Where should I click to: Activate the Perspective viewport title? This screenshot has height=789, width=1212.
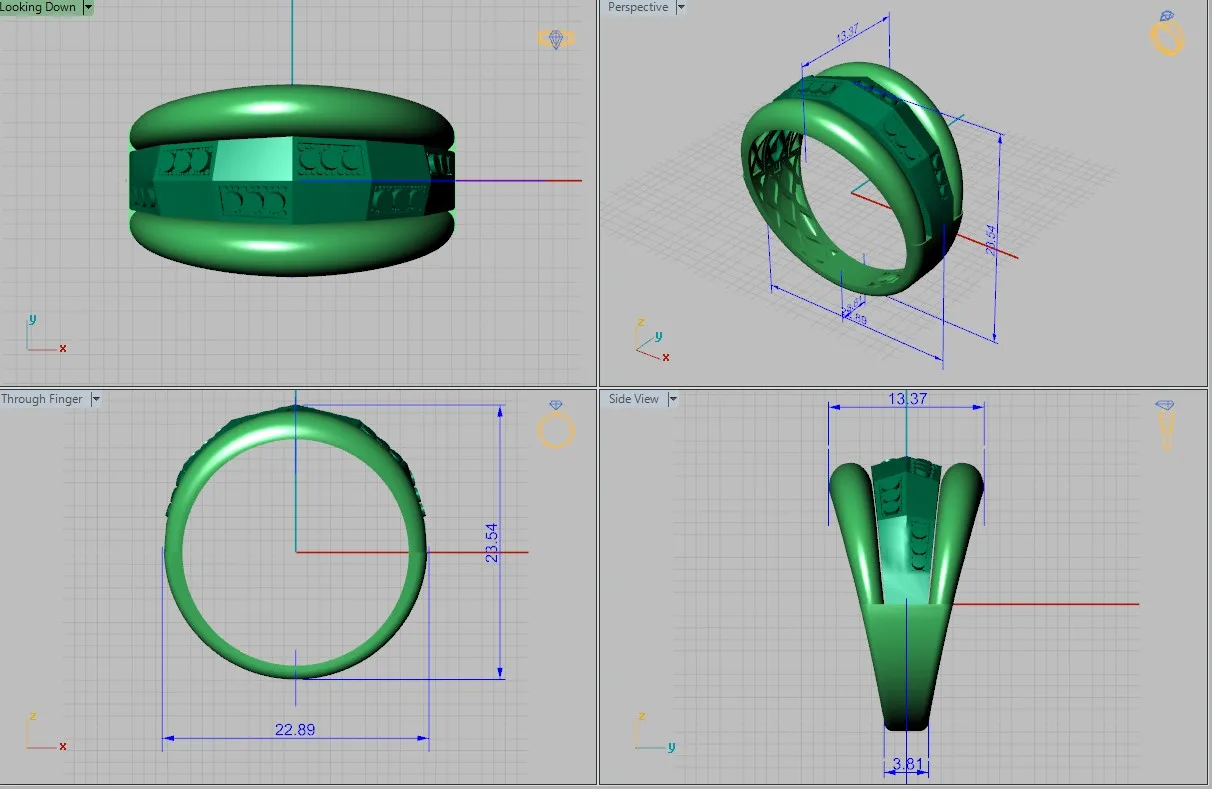[x=638, y=7]
